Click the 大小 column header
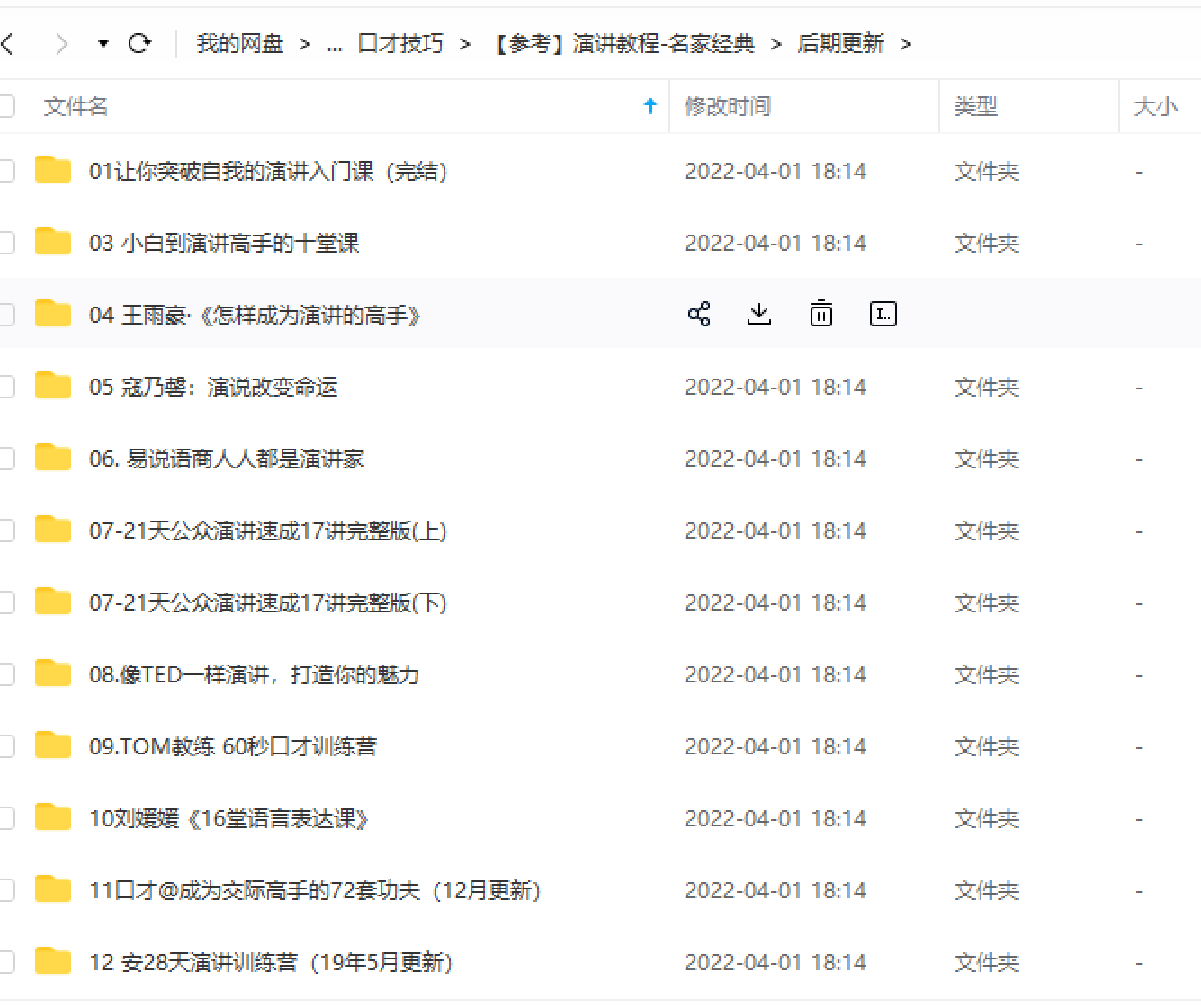 [x=1155, y=106]
